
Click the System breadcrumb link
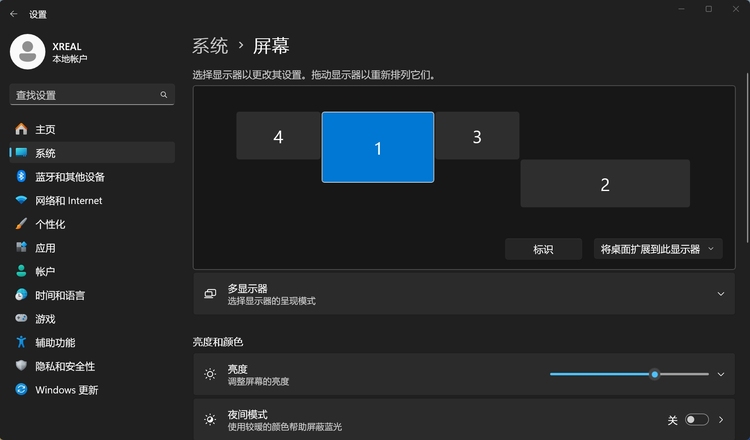[x=210, y=46]
